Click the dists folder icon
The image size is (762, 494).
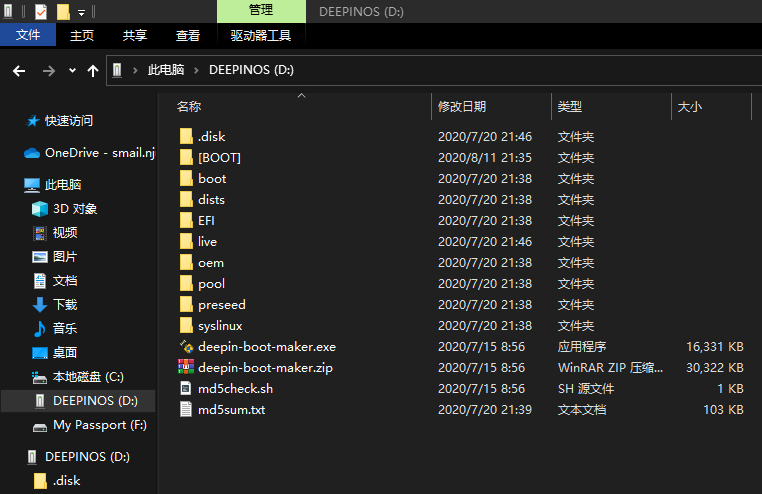click(186, 200)
